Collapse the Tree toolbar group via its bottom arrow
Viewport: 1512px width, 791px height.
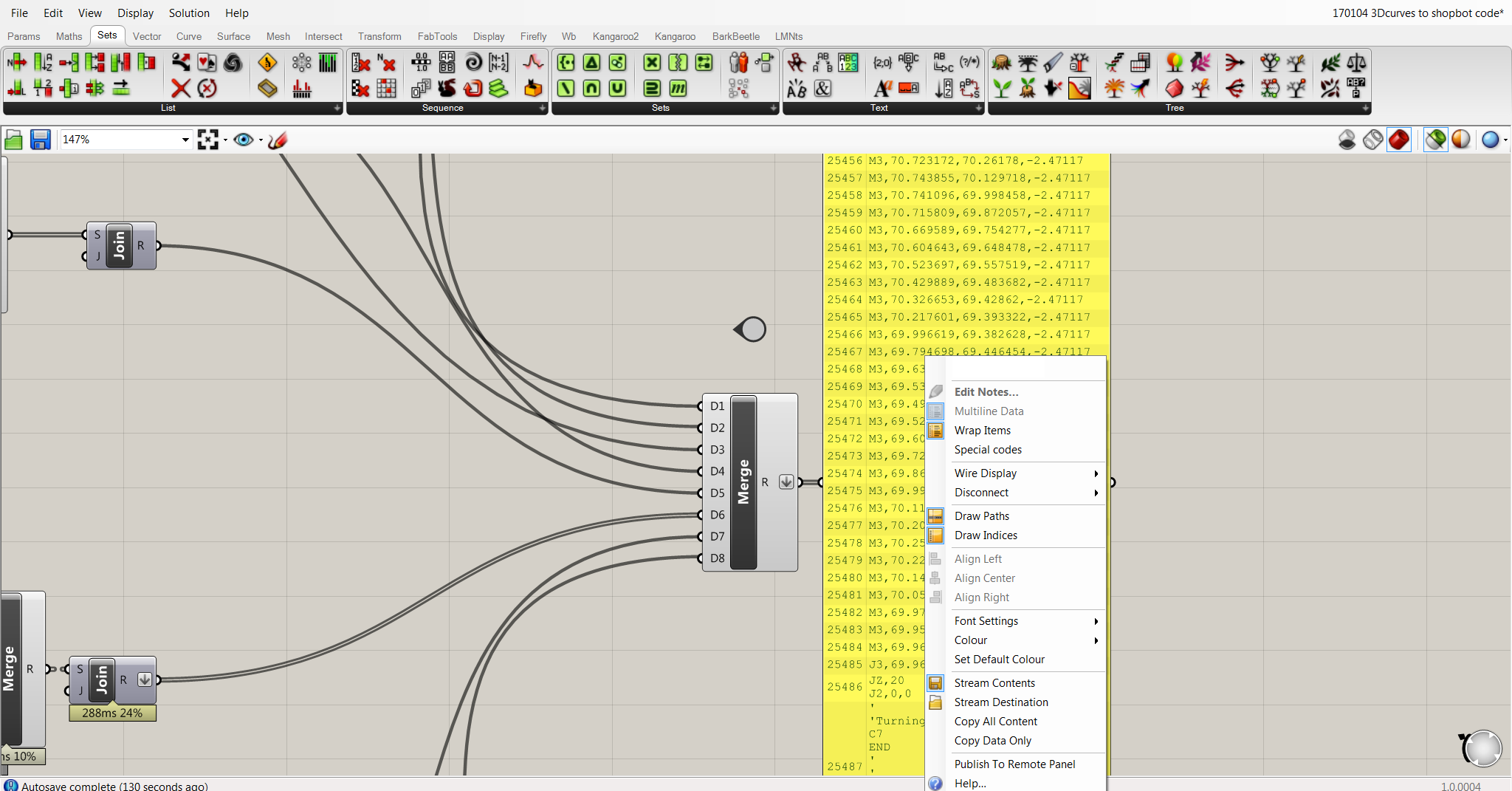click(1363, 108)
